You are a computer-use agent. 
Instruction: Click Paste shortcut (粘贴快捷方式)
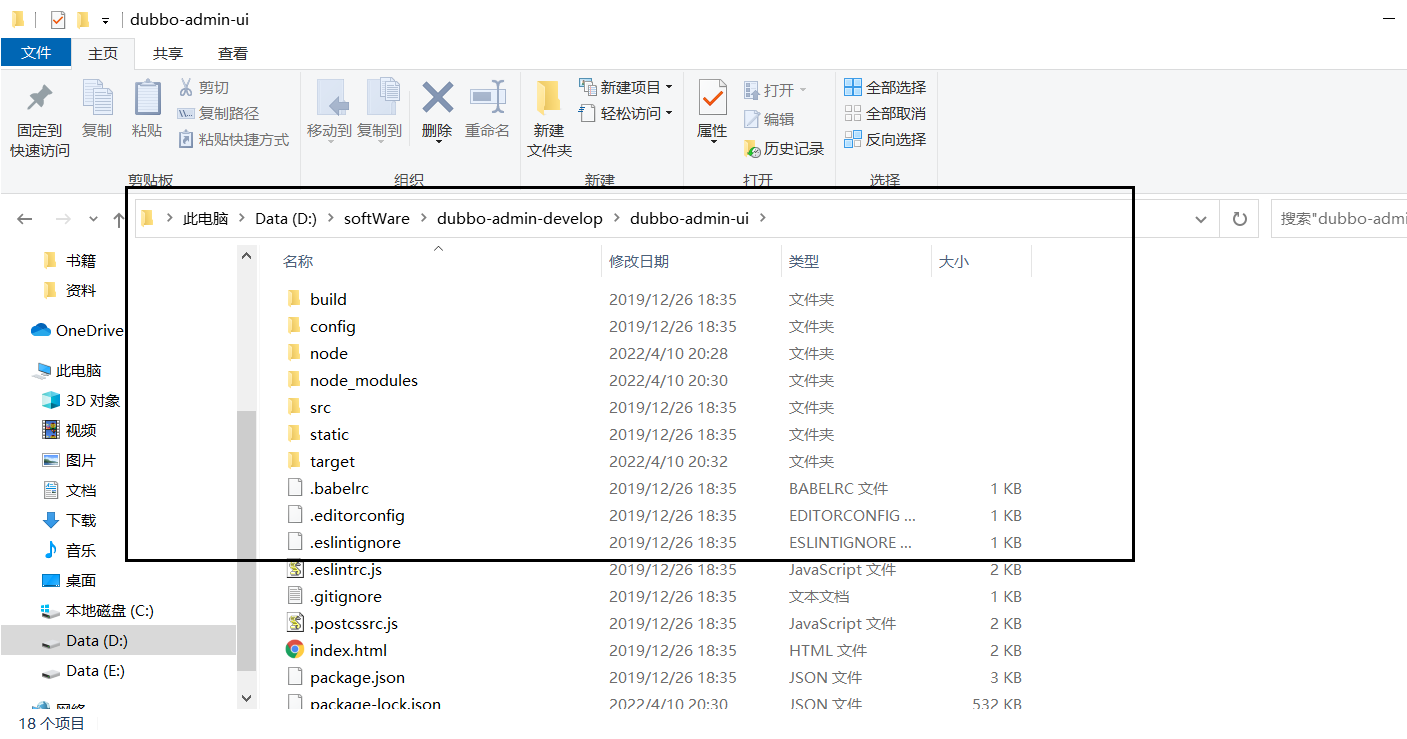(x=233, y=140)
